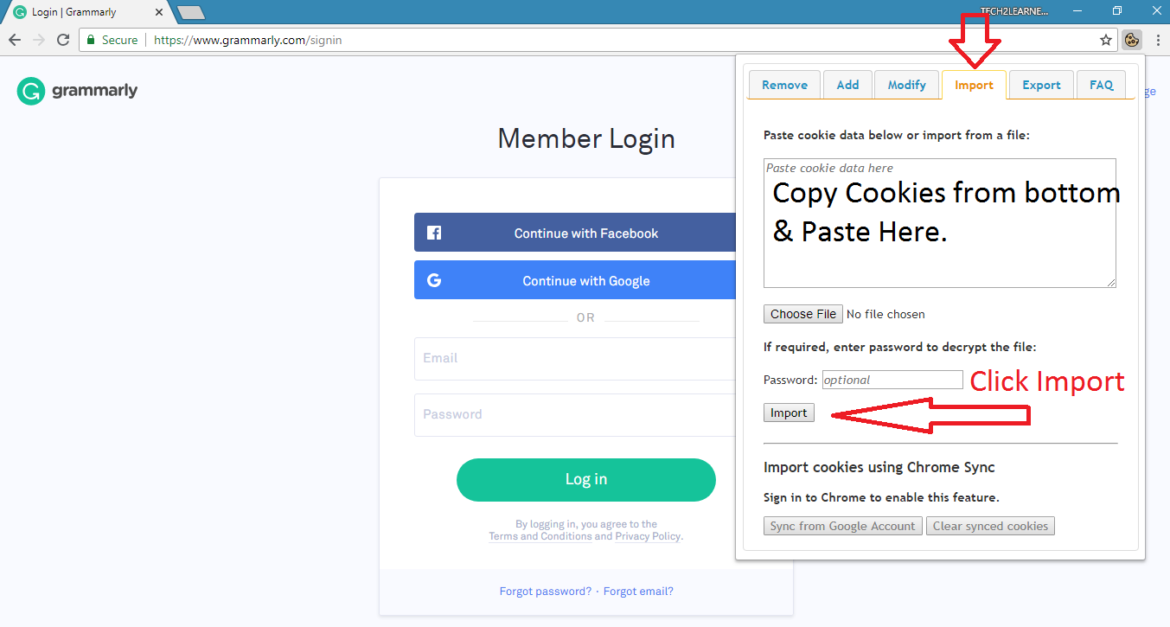The image size is (1170, 627).
Task: Close the Login | Grammarly tab
Action: pos(159,12)
